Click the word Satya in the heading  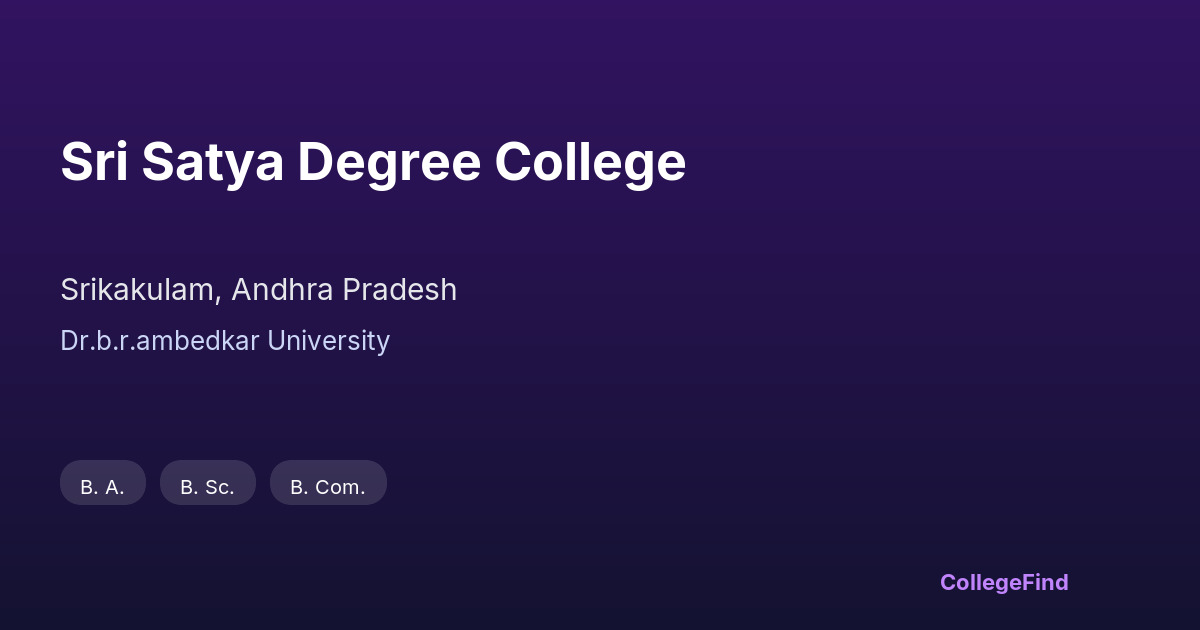coord(212,162)
